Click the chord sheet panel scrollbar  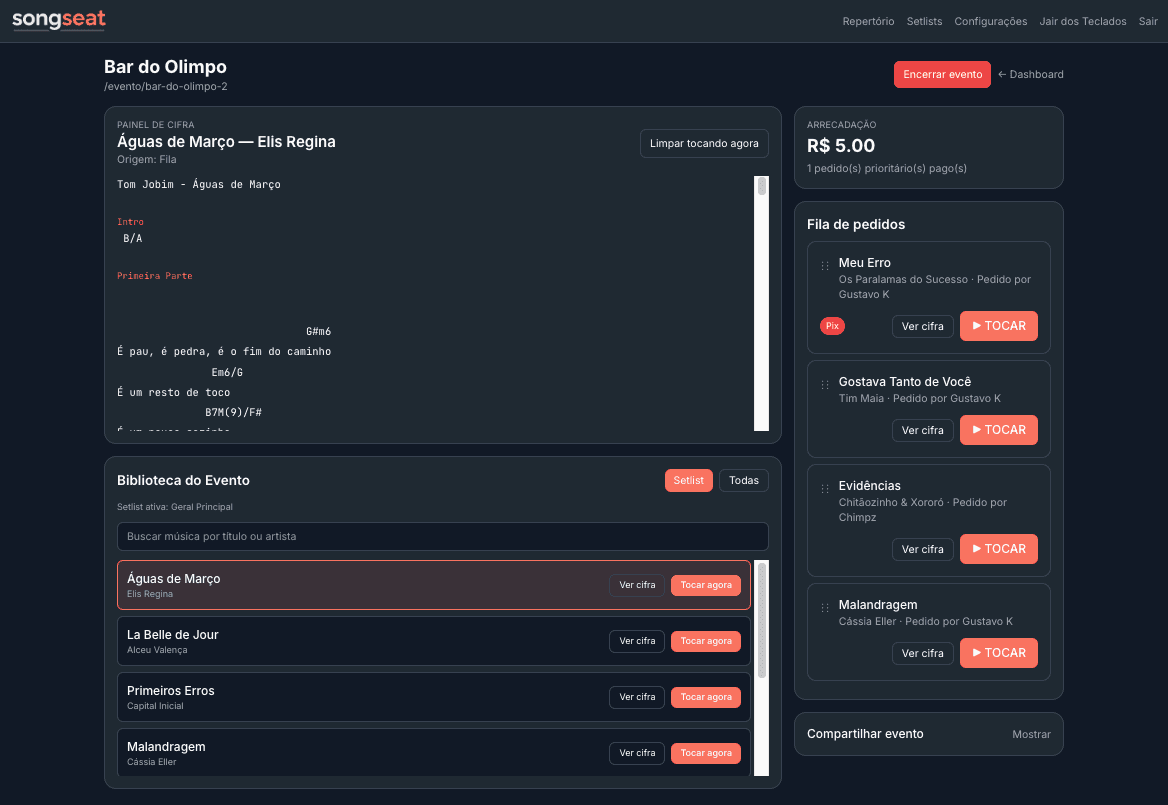[x=761, y=304]
